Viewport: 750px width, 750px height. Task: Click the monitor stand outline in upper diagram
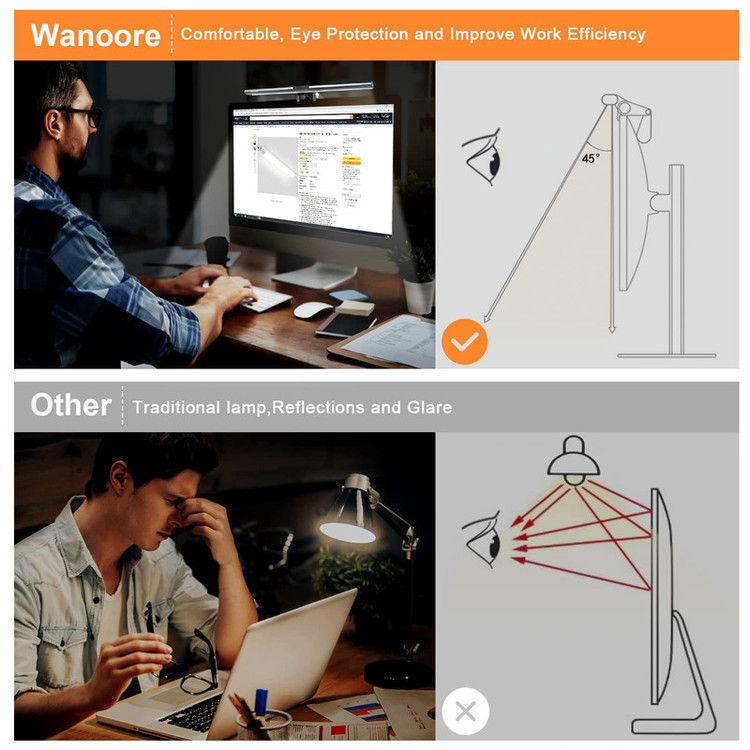(673, 261)
